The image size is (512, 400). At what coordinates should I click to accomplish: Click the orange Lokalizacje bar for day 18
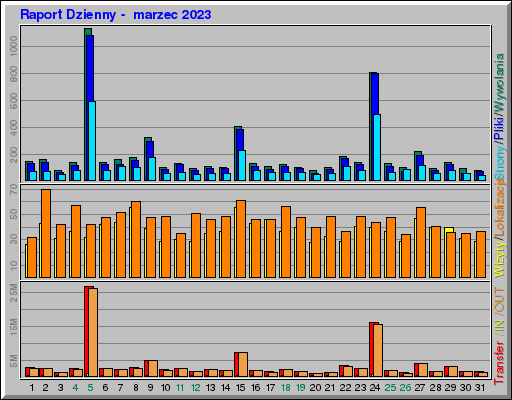[x=286, y=242]
